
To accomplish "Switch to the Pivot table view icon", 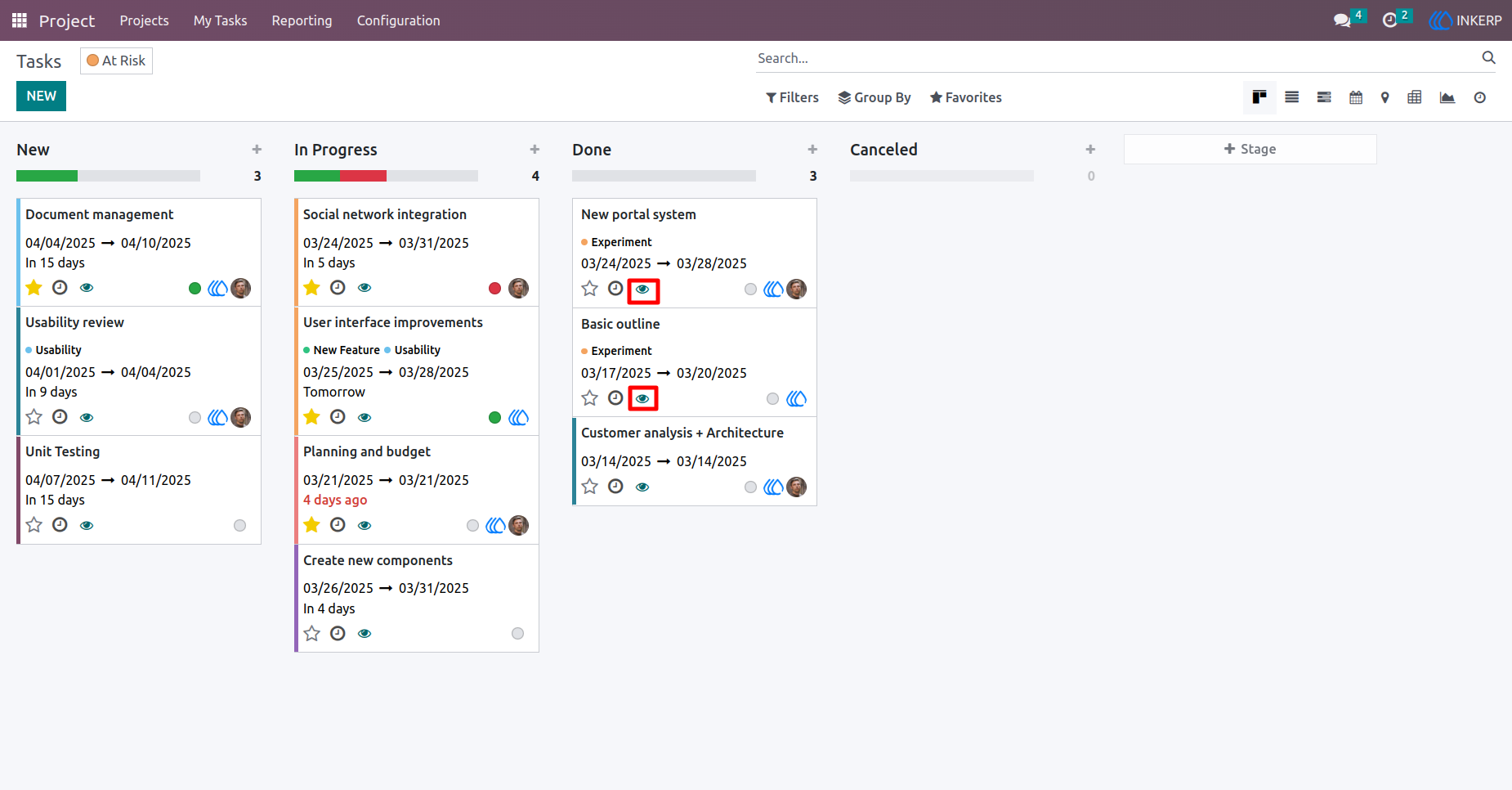I will pyautogui.click(x=1415, y=97).
